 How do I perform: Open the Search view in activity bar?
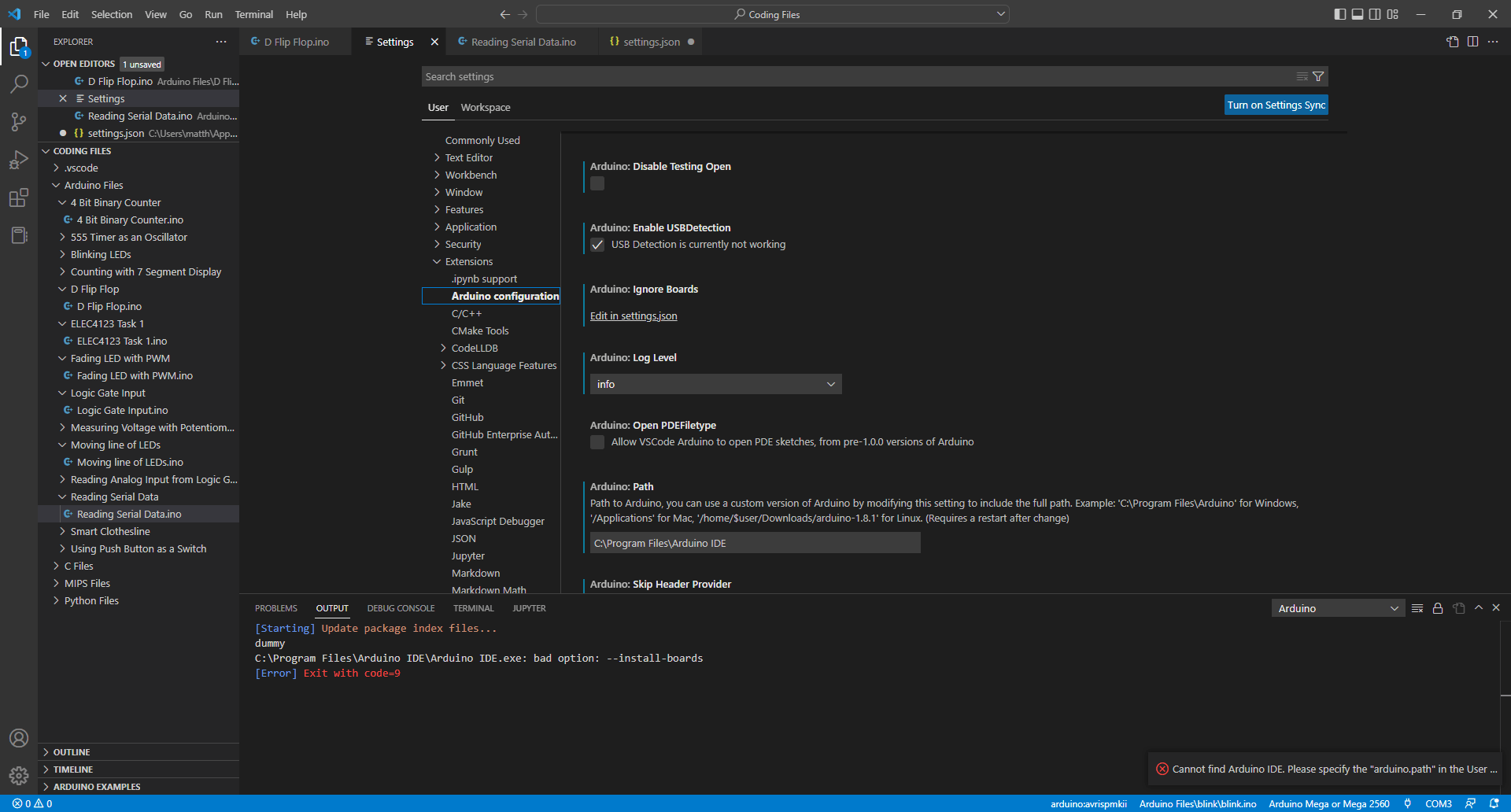tap(19, 84)
